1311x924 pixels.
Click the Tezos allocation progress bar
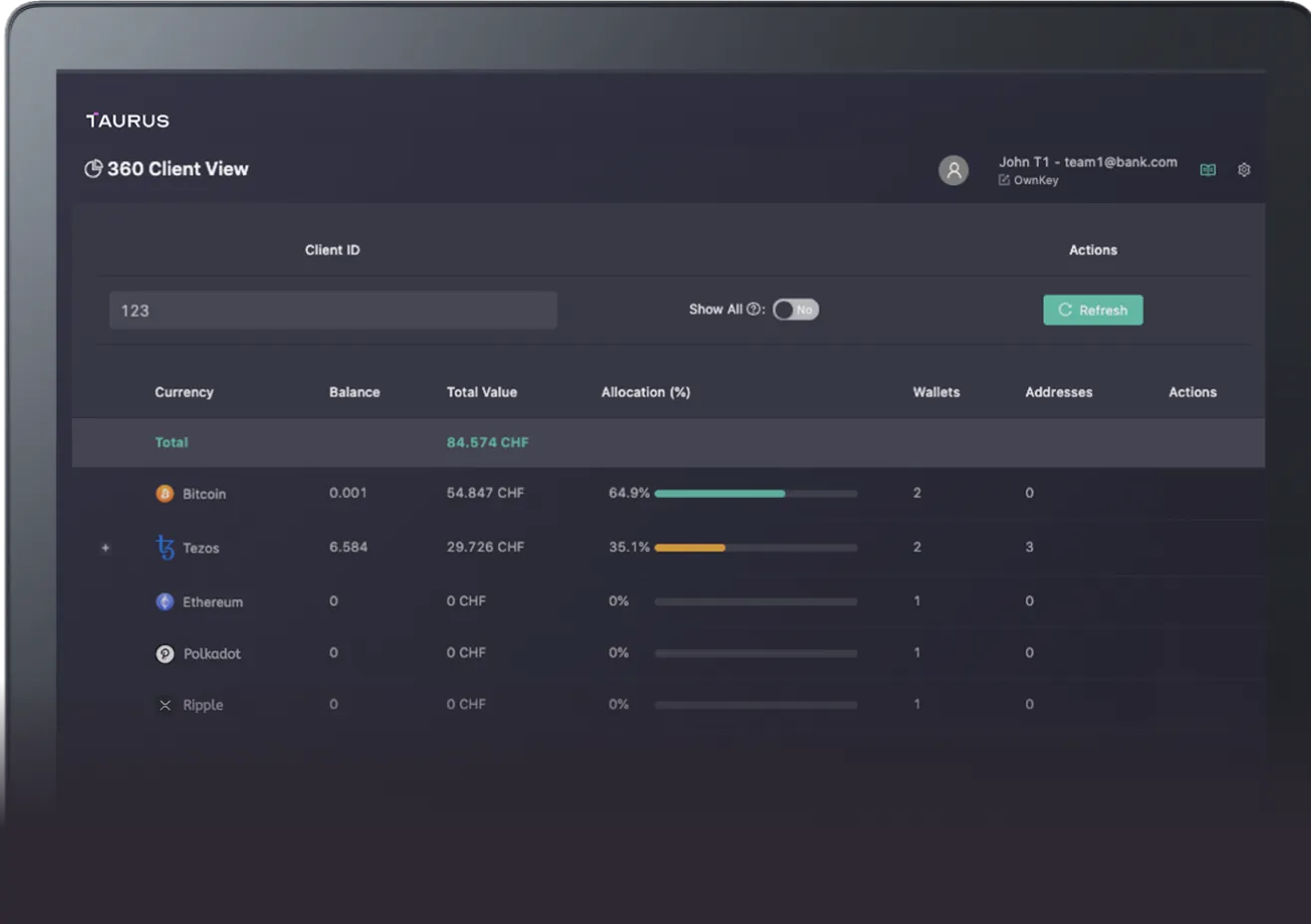click(755, 548)
